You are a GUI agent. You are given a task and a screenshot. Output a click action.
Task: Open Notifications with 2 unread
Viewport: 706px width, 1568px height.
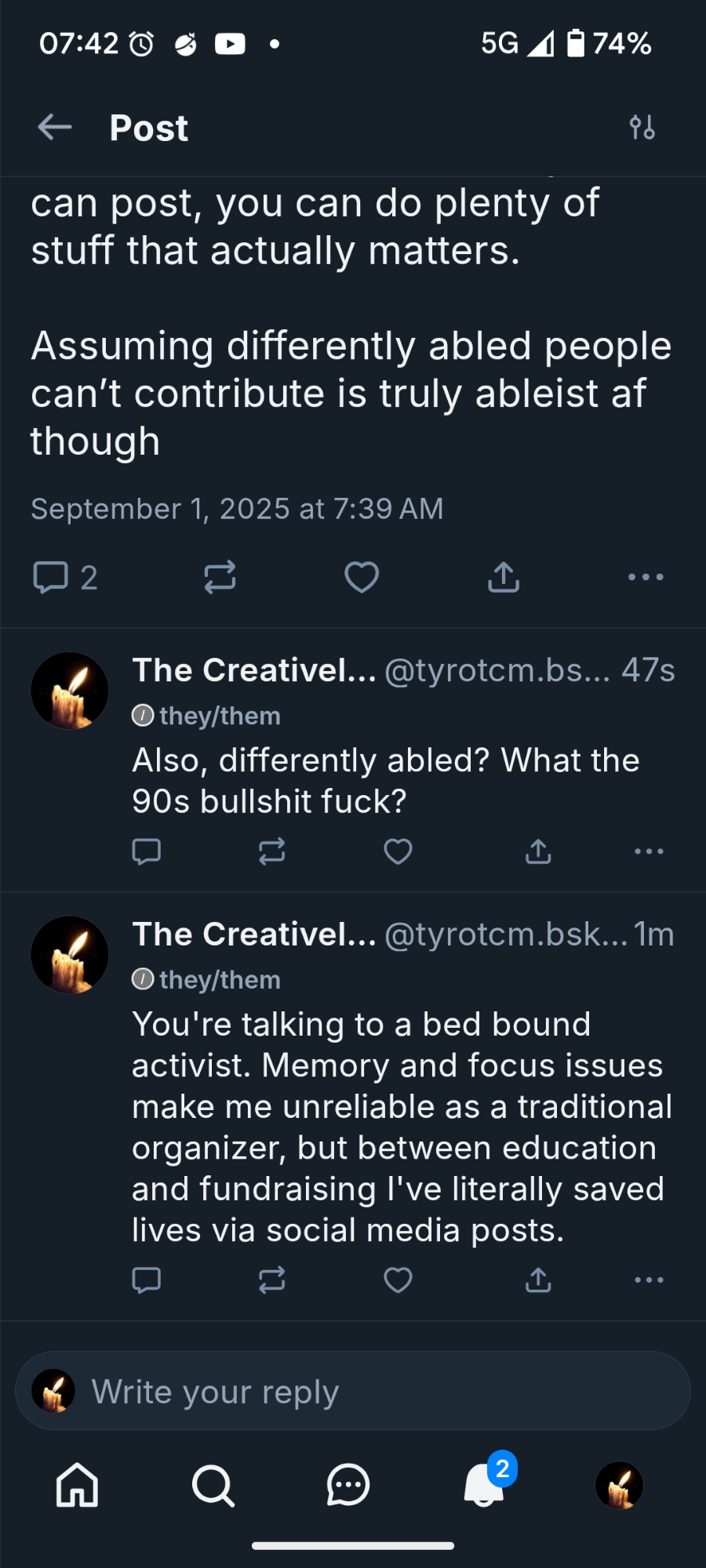(484, 1485)
